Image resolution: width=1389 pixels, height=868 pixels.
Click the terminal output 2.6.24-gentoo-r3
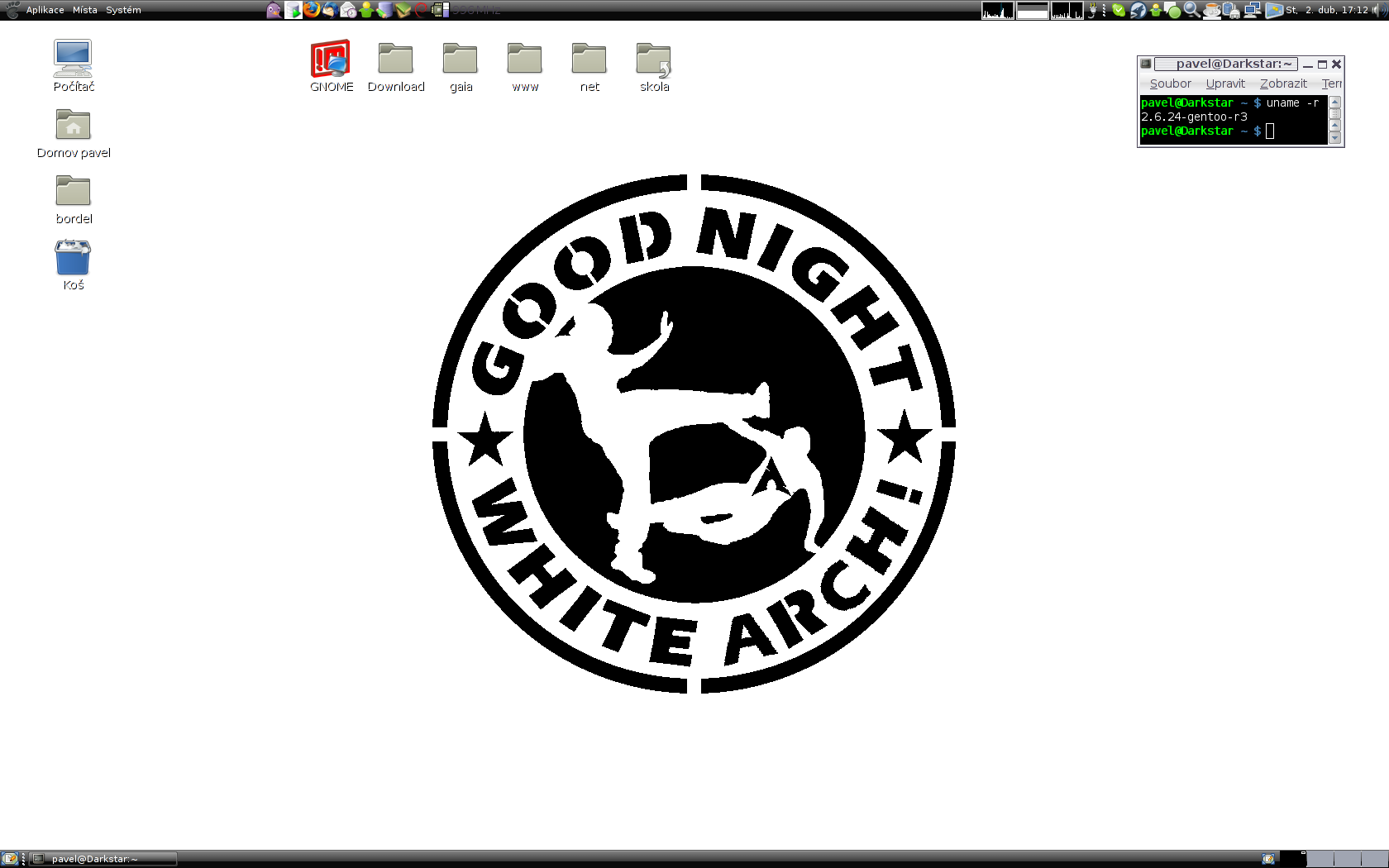click(x=1194, y=117)
